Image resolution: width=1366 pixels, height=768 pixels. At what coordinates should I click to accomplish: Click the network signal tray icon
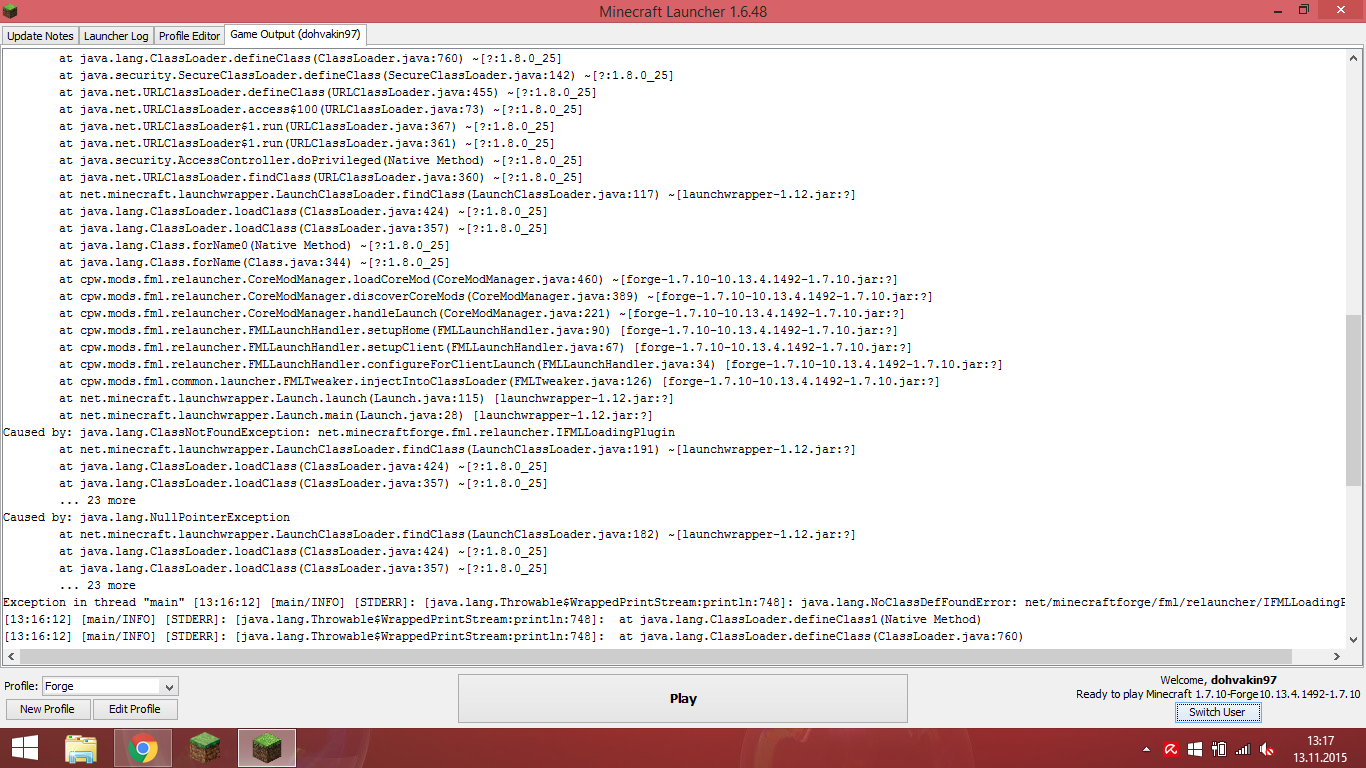[1242, 749]
